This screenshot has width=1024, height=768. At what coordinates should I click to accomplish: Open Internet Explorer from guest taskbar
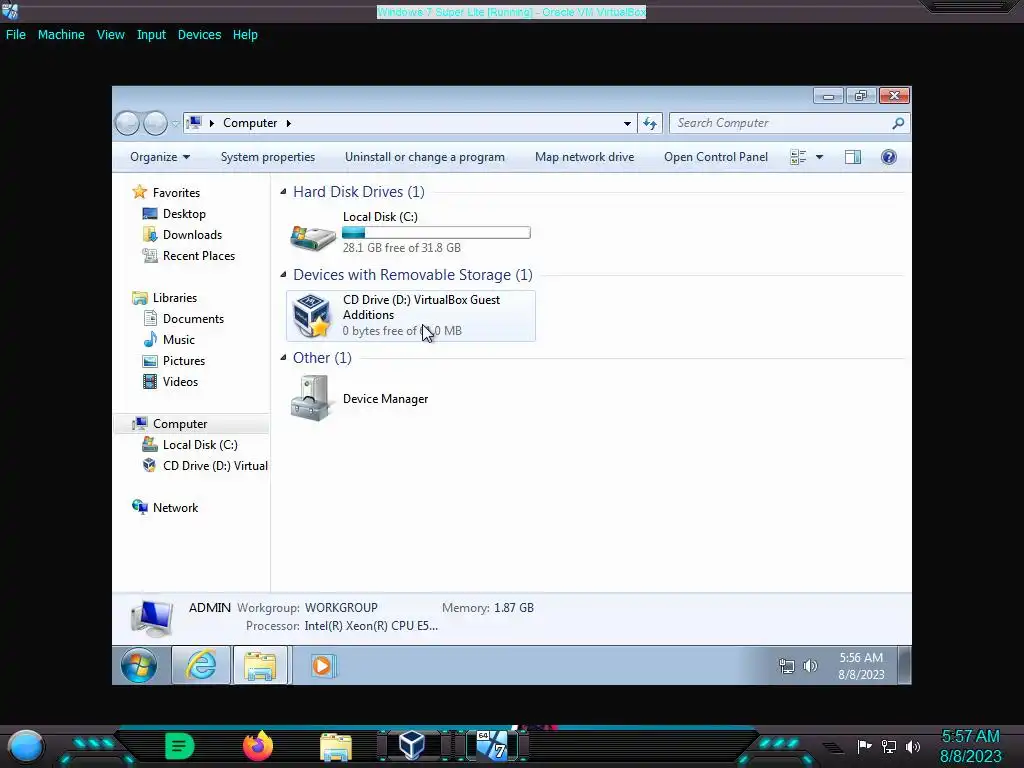pyautogui.click(x=201, y=665)
